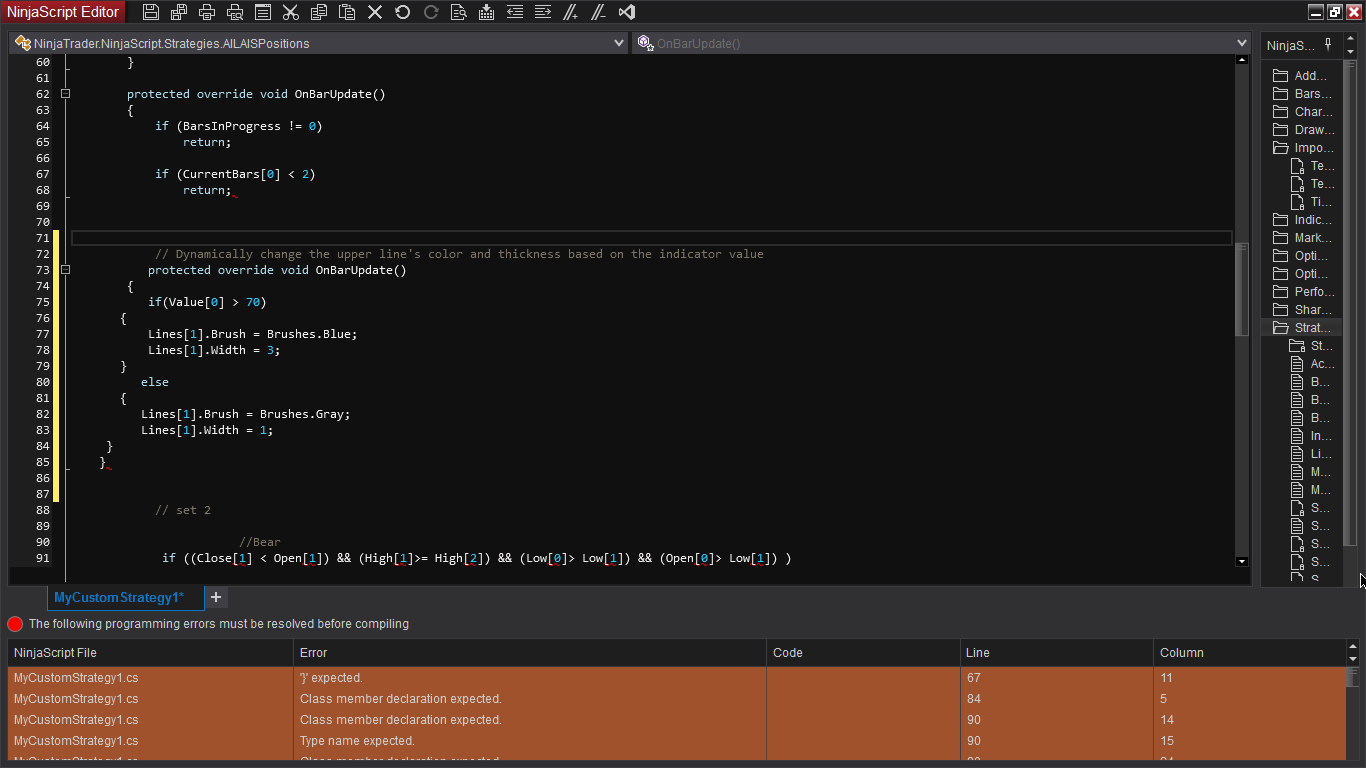This screenshot has width=1366, height=768.
Task: Click the Save icon in the toolbar
Action: click(151, 12)
